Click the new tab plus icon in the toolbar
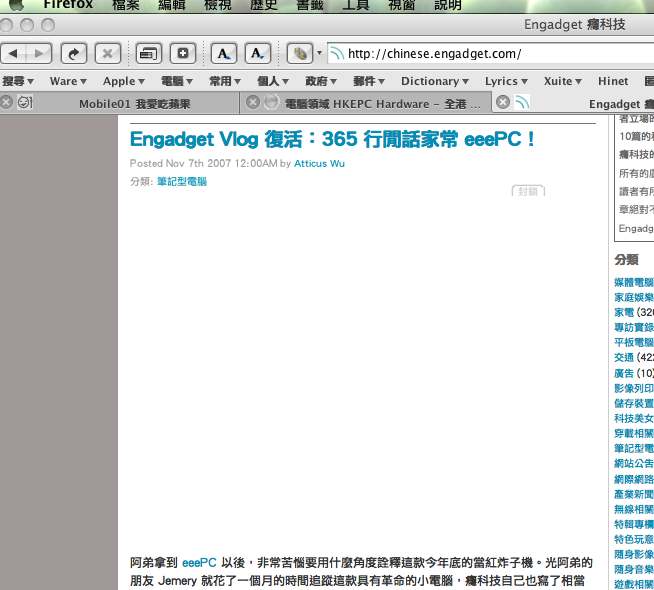The image size is (654, 590). [x=182, y=53]
